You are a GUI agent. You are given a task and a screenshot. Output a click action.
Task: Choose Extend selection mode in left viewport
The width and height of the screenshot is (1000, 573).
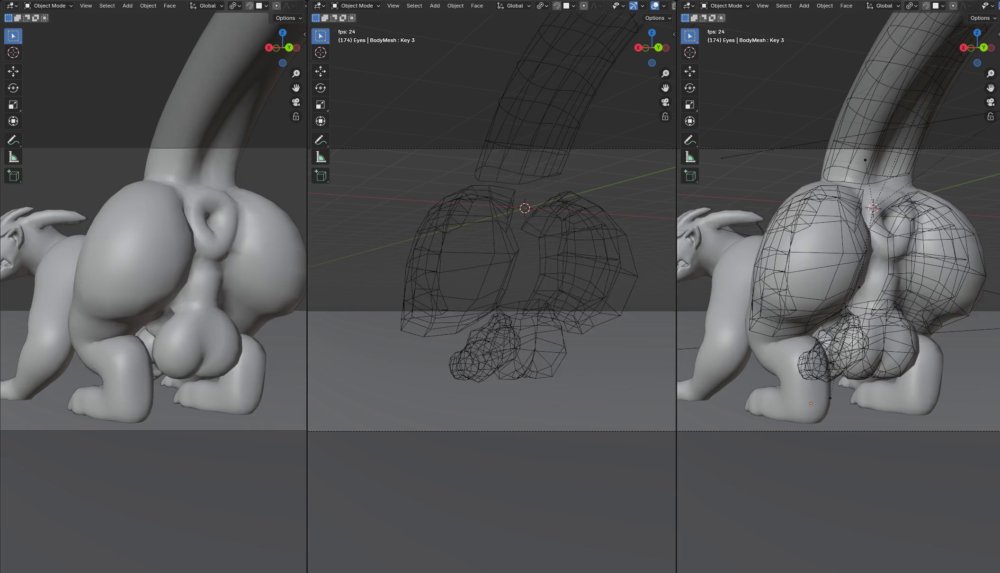(18, 18)
